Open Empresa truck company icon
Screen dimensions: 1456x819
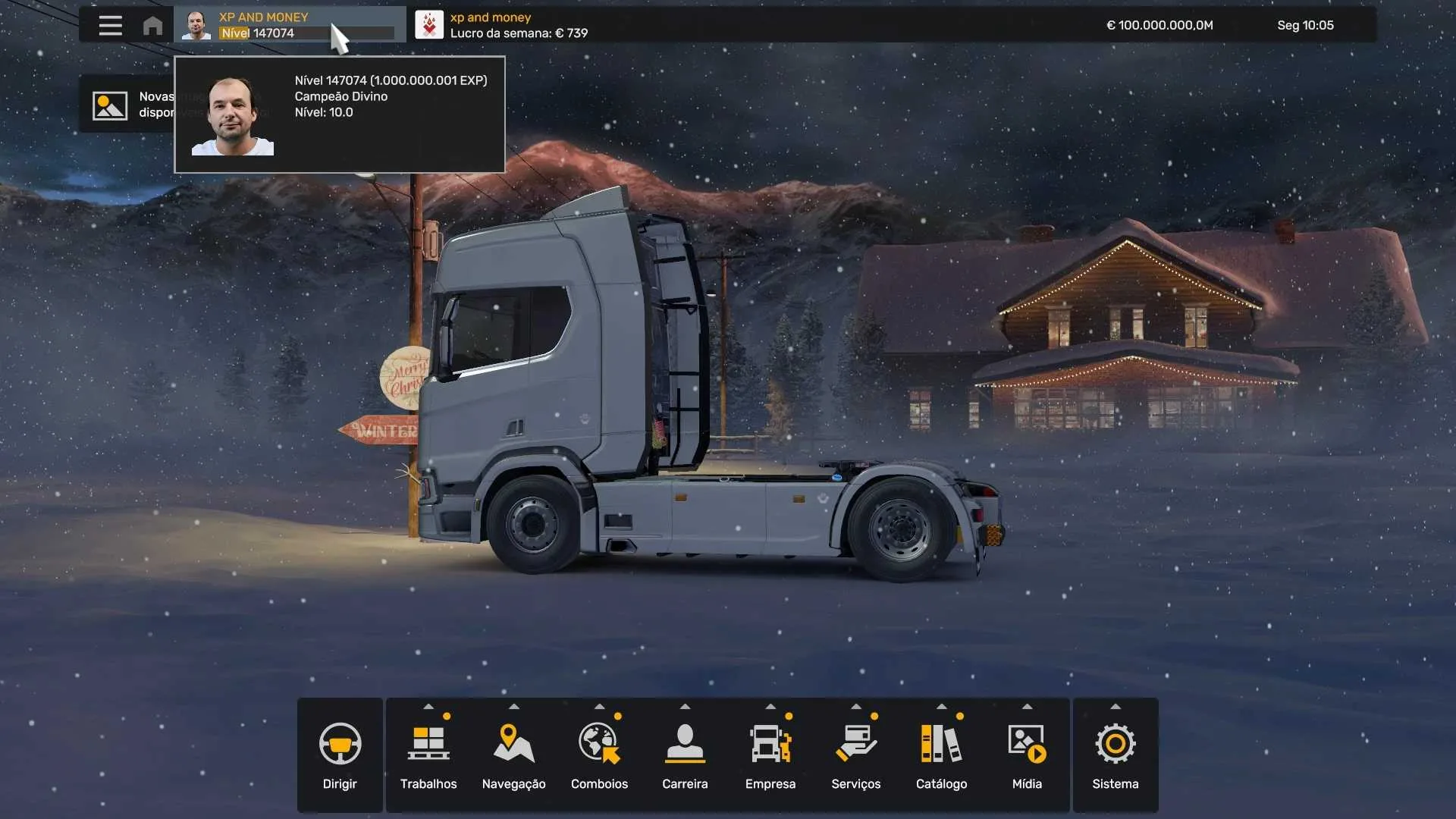pyautogui.click(x=770, y=744)
